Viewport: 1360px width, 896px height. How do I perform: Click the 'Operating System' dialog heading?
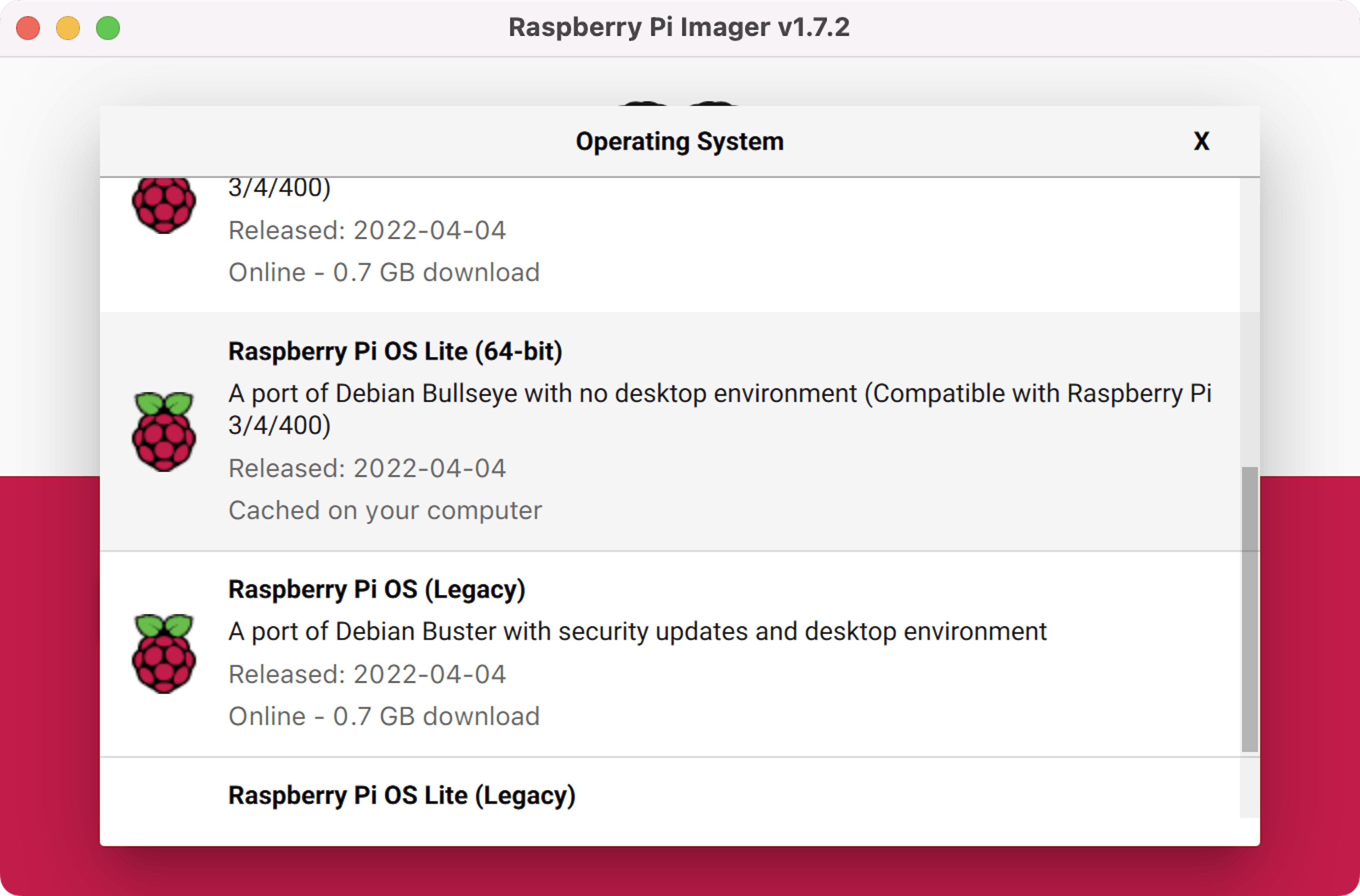coord(679,141)
